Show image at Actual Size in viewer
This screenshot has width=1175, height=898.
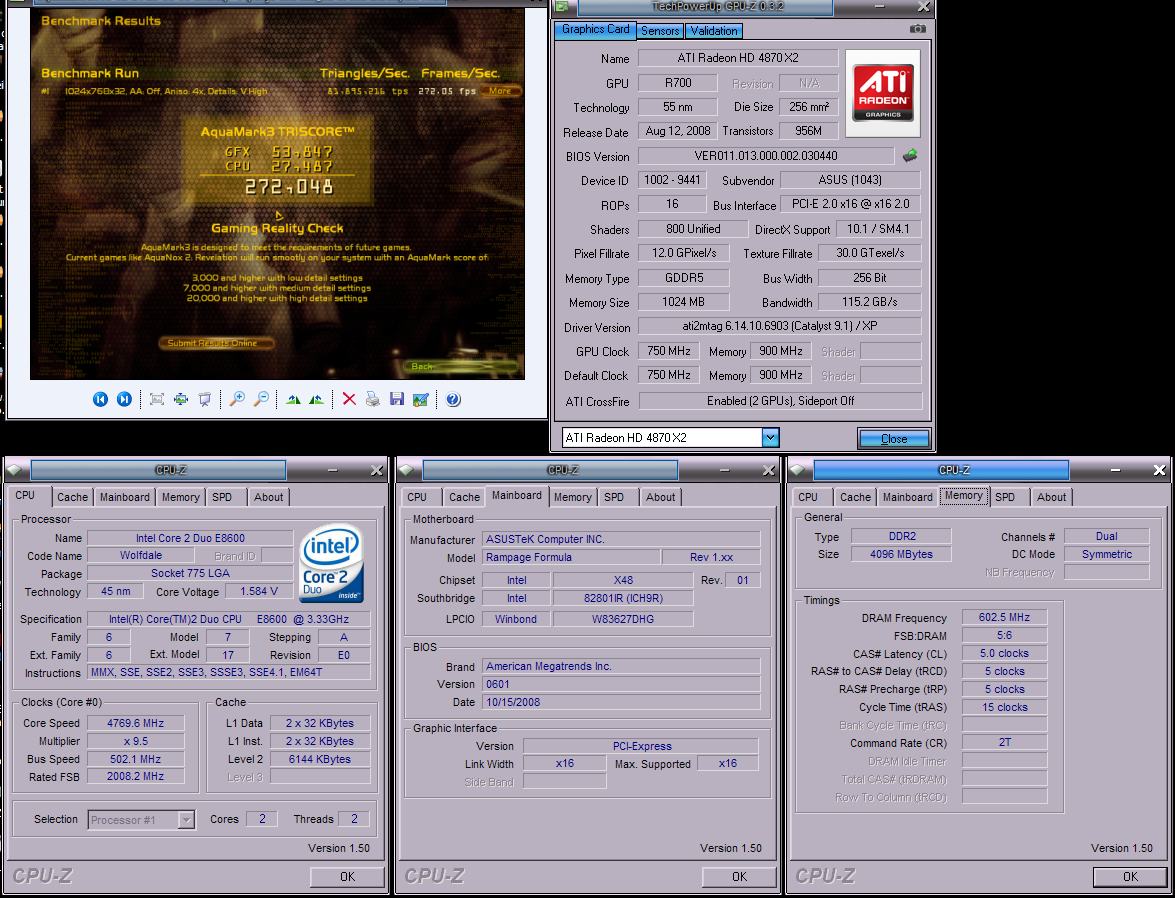[181, 400]
